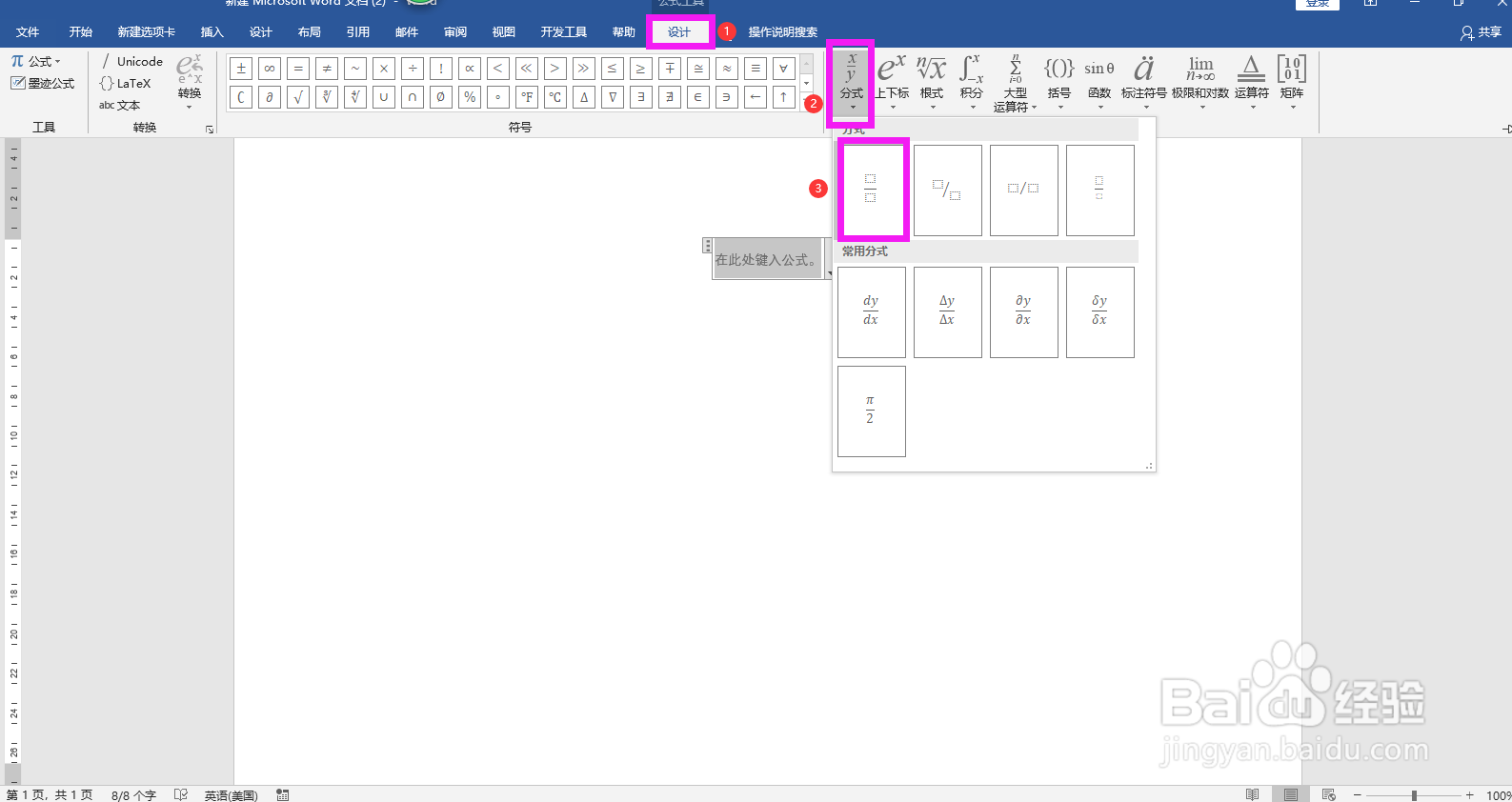Expand the π 公式 equation dropdown
The width and height of the screenshot is (1512, 802).
point(36,61)
